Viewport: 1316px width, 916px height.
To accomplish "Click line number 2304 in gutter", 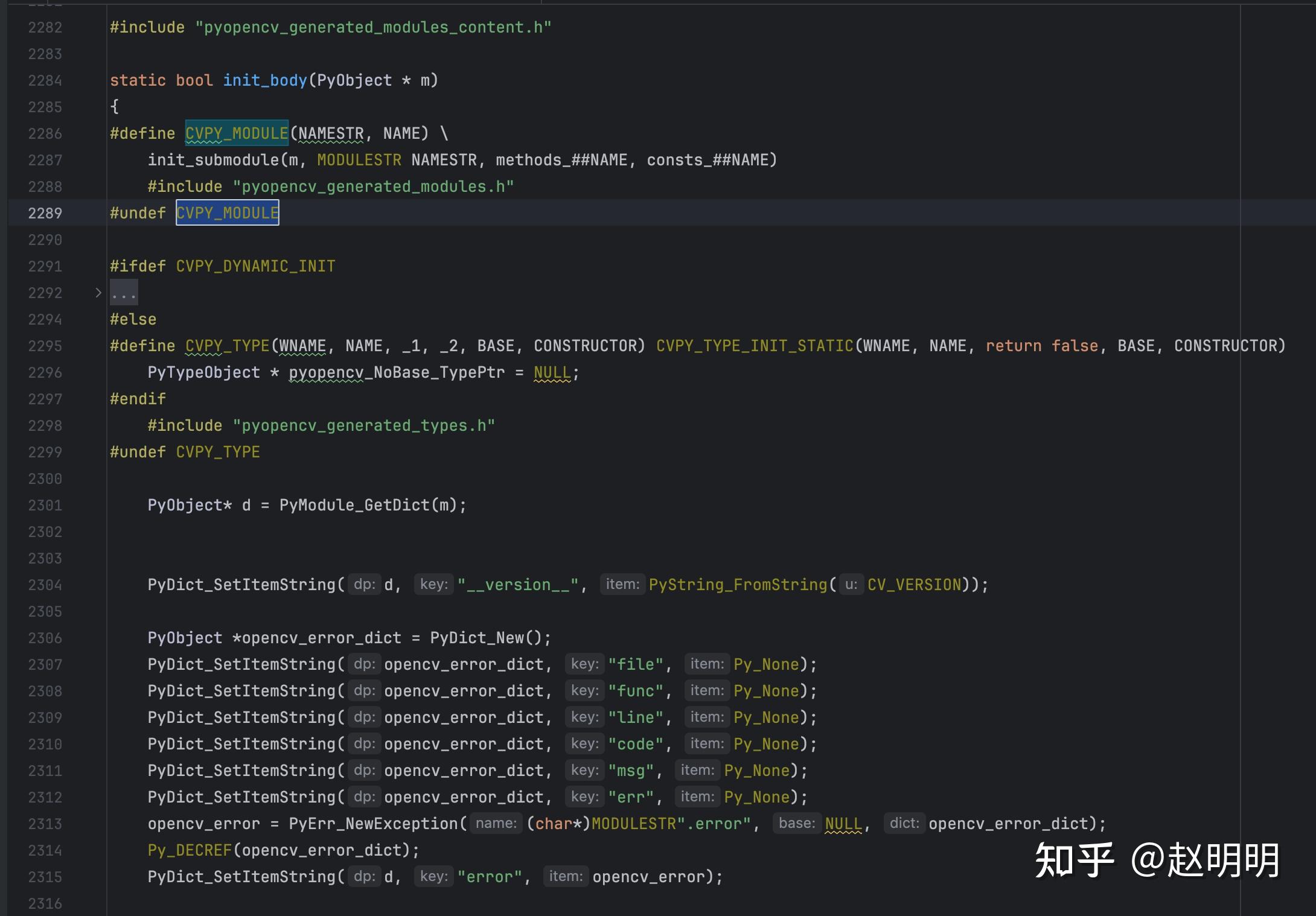I will click(x=45, y=585).
